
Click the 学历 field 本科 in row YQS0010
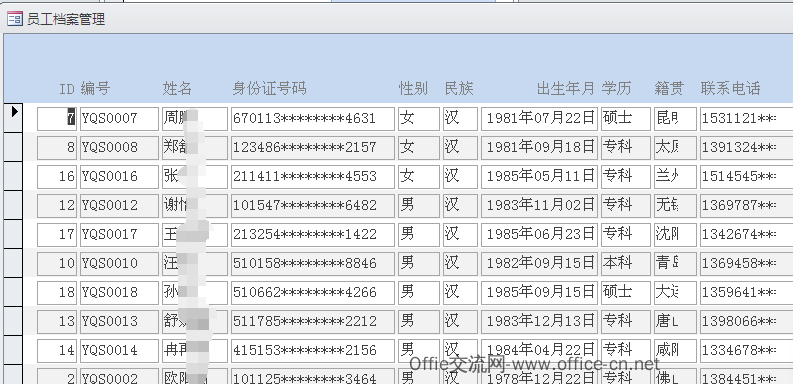pos(626,264)
